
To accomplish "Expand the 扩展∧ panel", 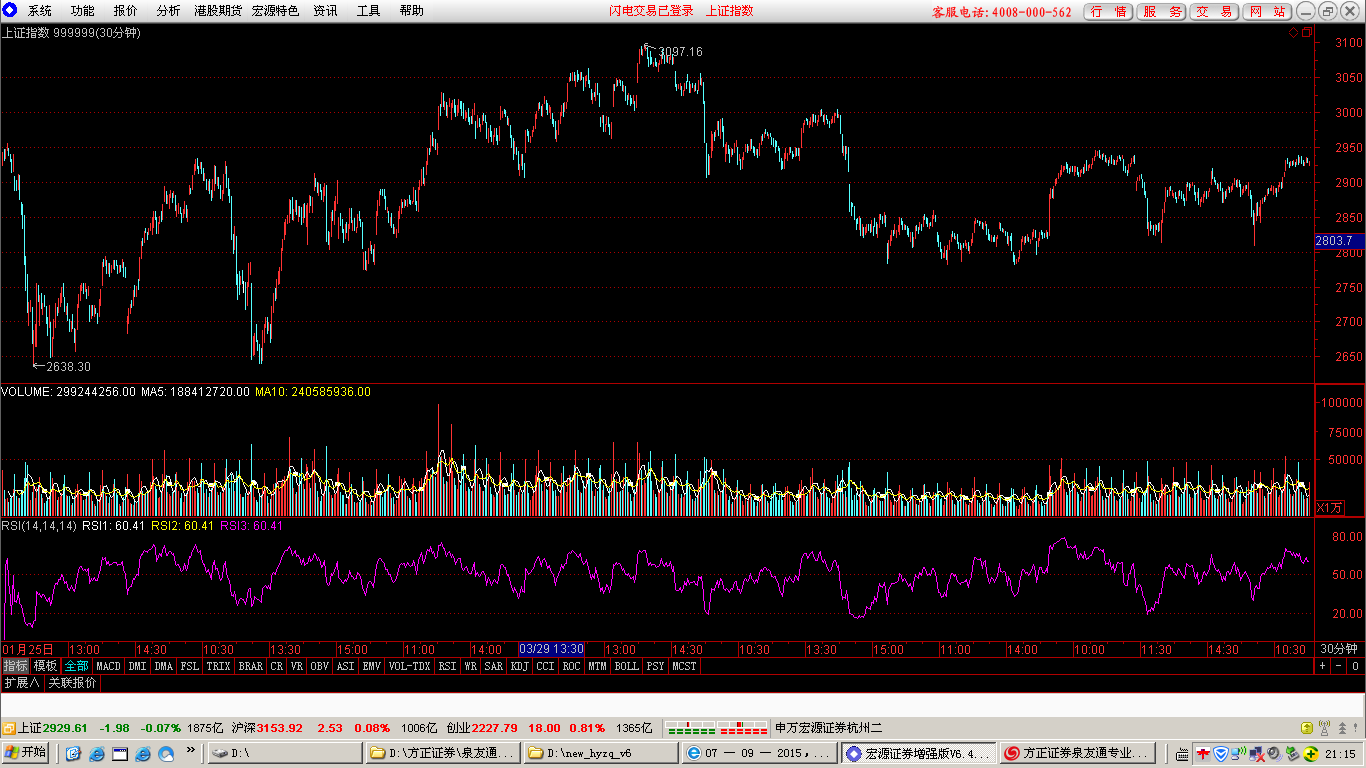I will point(22,683).
